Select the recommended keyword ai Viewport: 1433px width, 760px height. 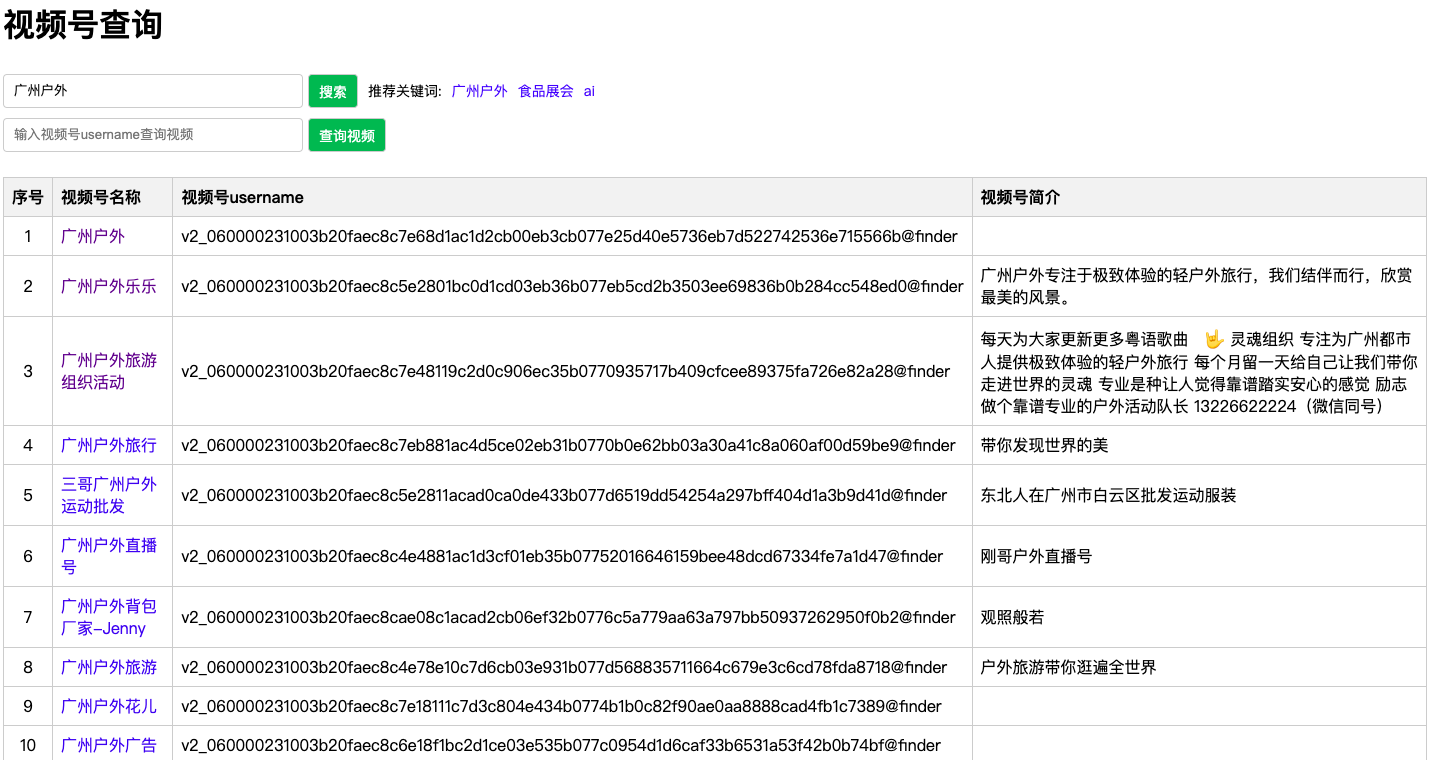[589, 91]
